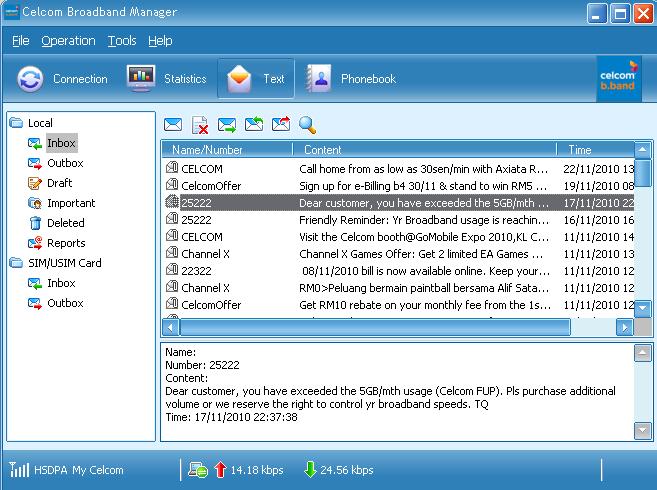Click the Local folder icon
This screenshot has width=657, height=490.
point(16,122)
